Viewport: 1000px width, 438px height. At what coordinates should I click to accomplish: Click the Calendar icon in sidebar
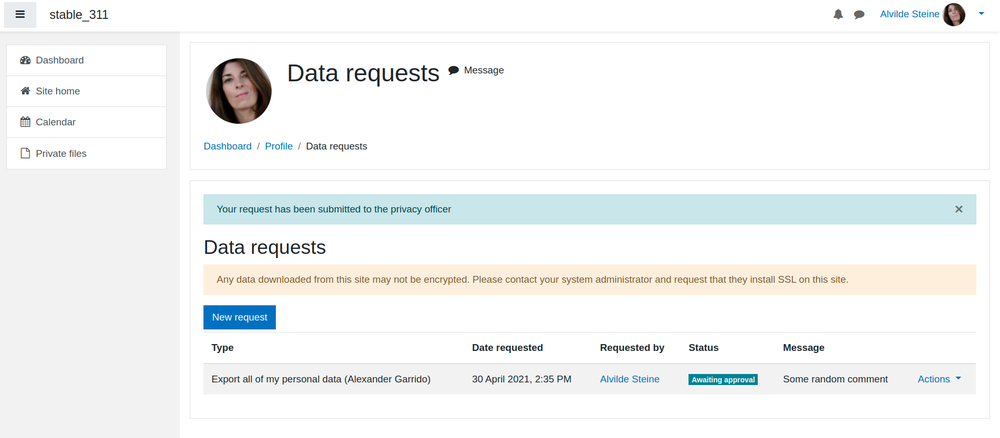click(26, 122)
